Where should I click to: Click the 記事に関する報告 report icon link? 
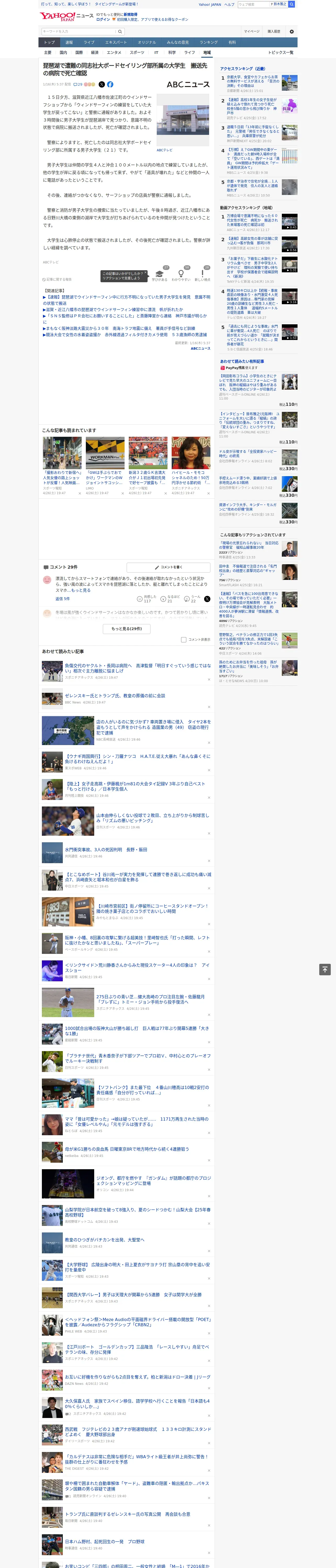[57, 279]
